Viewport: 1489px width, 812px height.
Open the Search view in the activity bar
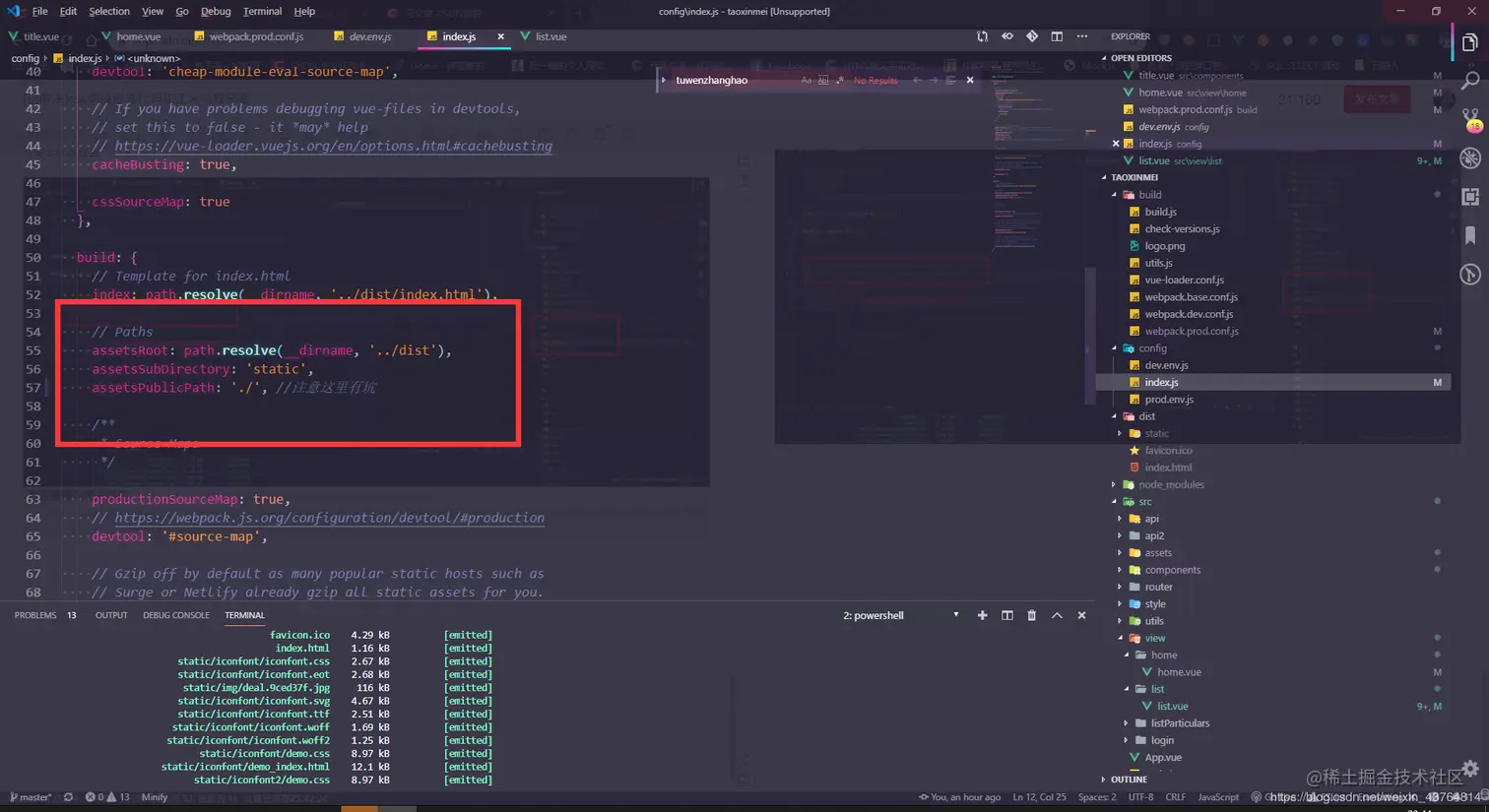coord(1470,80)
